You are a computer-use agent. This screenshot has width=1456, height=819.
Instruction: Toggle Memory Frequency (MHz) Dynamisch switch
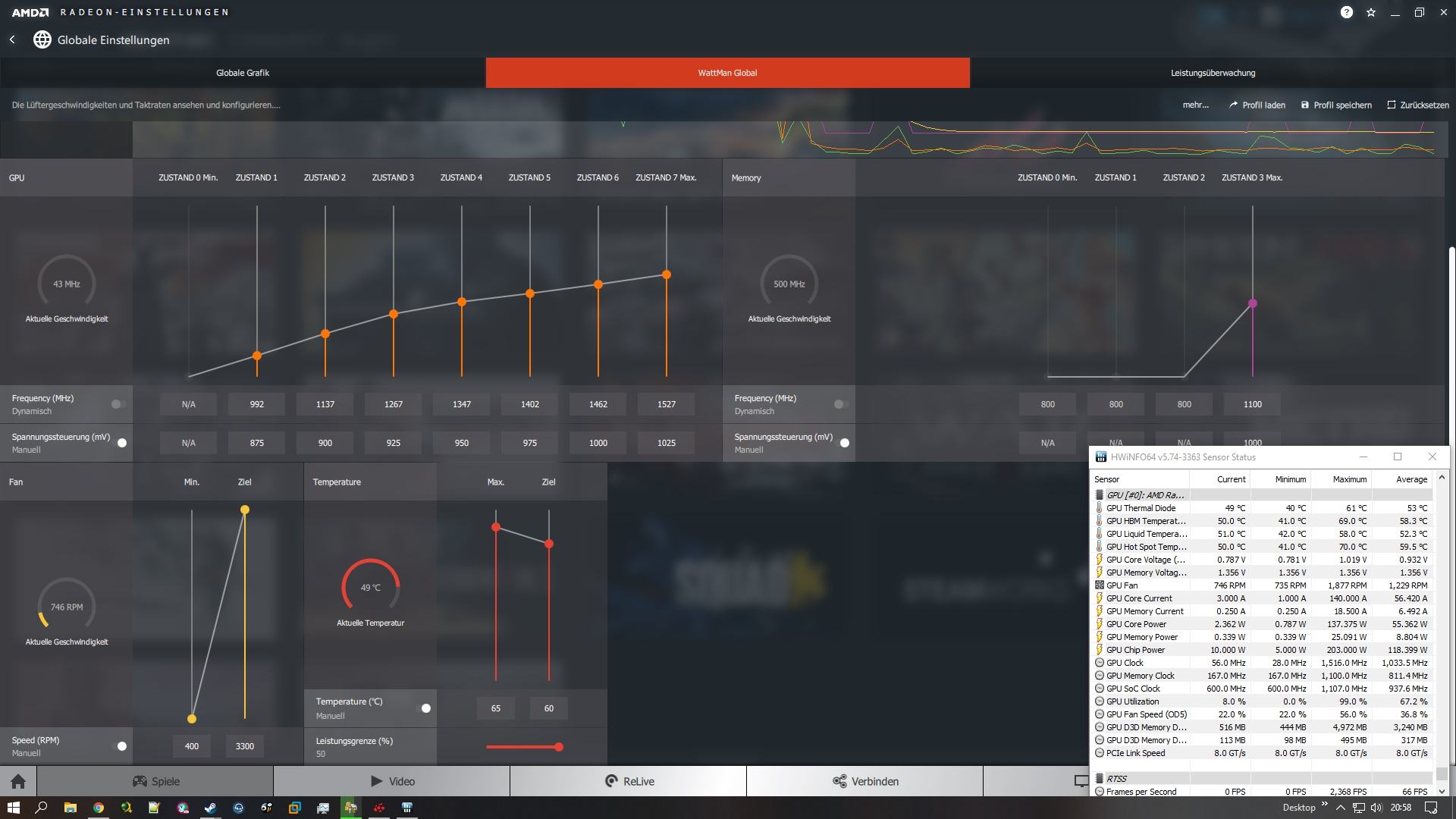(840, 404)
